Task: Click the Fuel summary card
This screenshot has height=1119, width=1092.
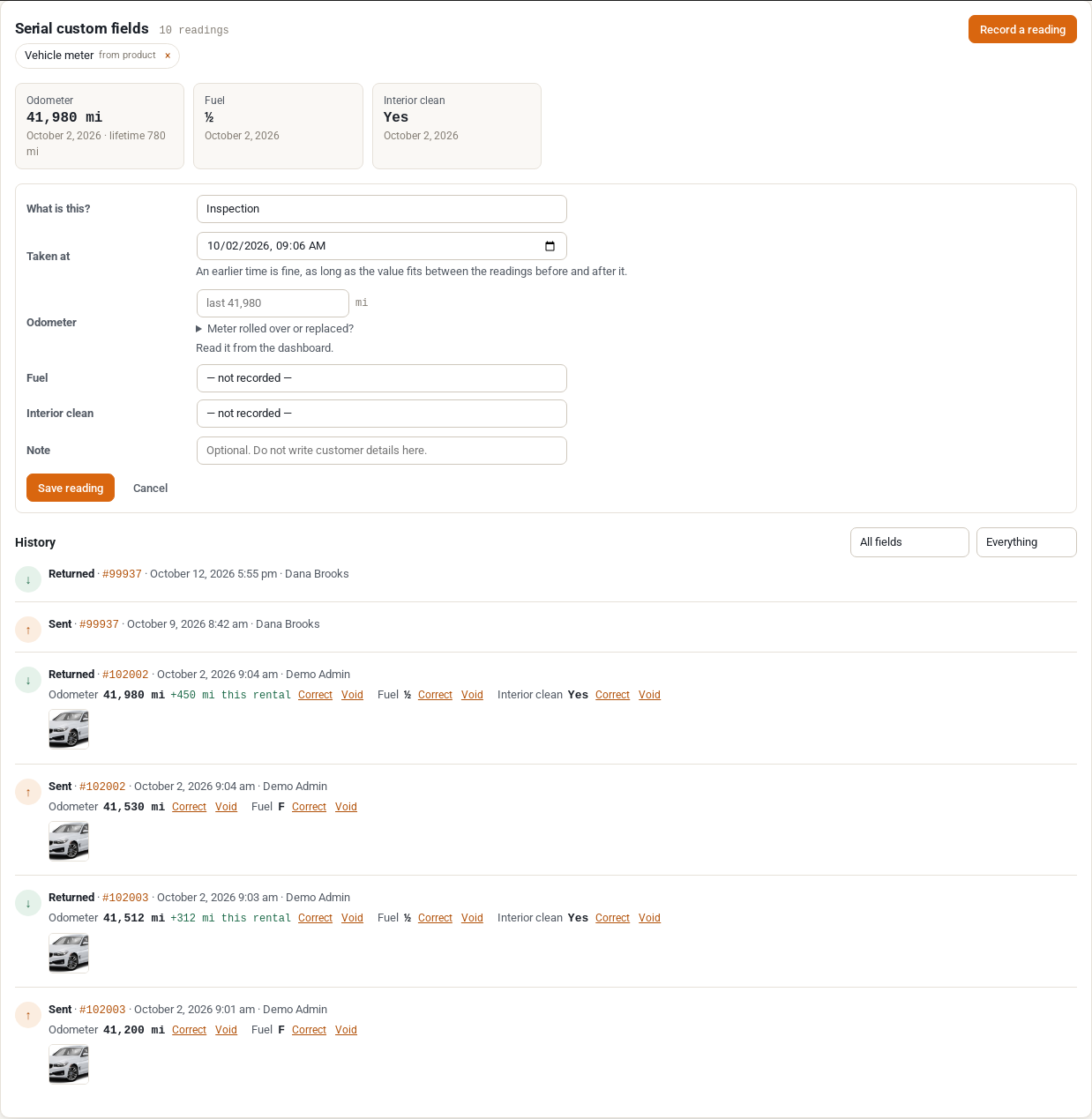Action: click(278, 126)
